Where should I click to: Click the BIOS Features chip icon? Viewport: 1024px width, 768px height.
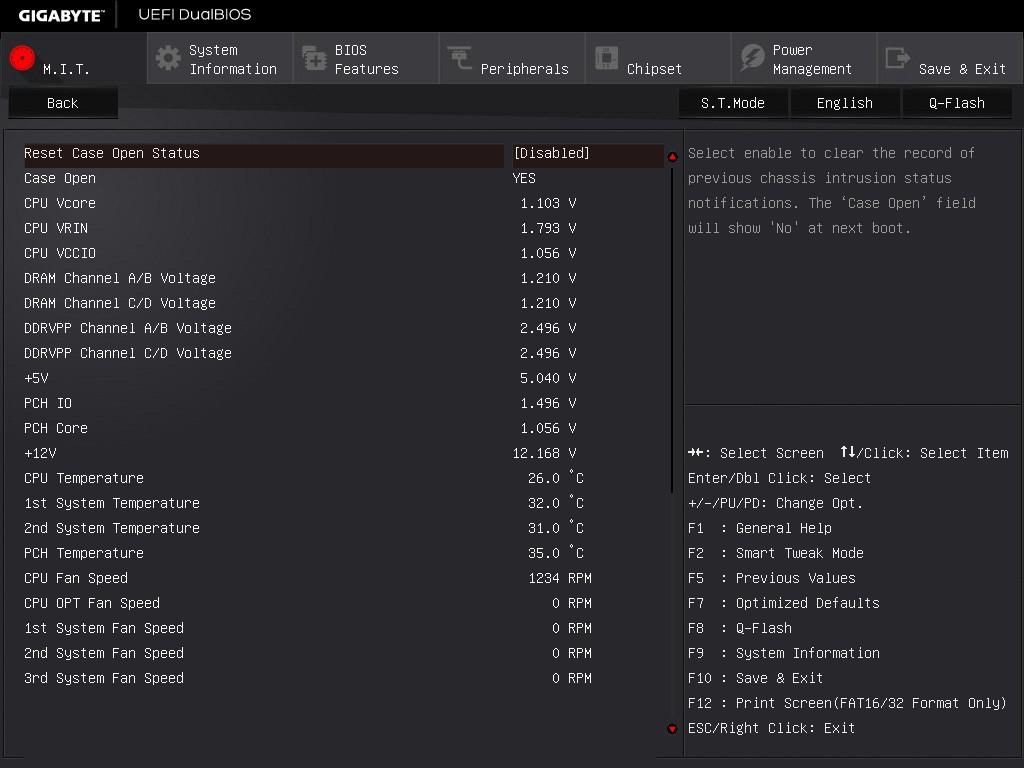(x=314, y=58)
